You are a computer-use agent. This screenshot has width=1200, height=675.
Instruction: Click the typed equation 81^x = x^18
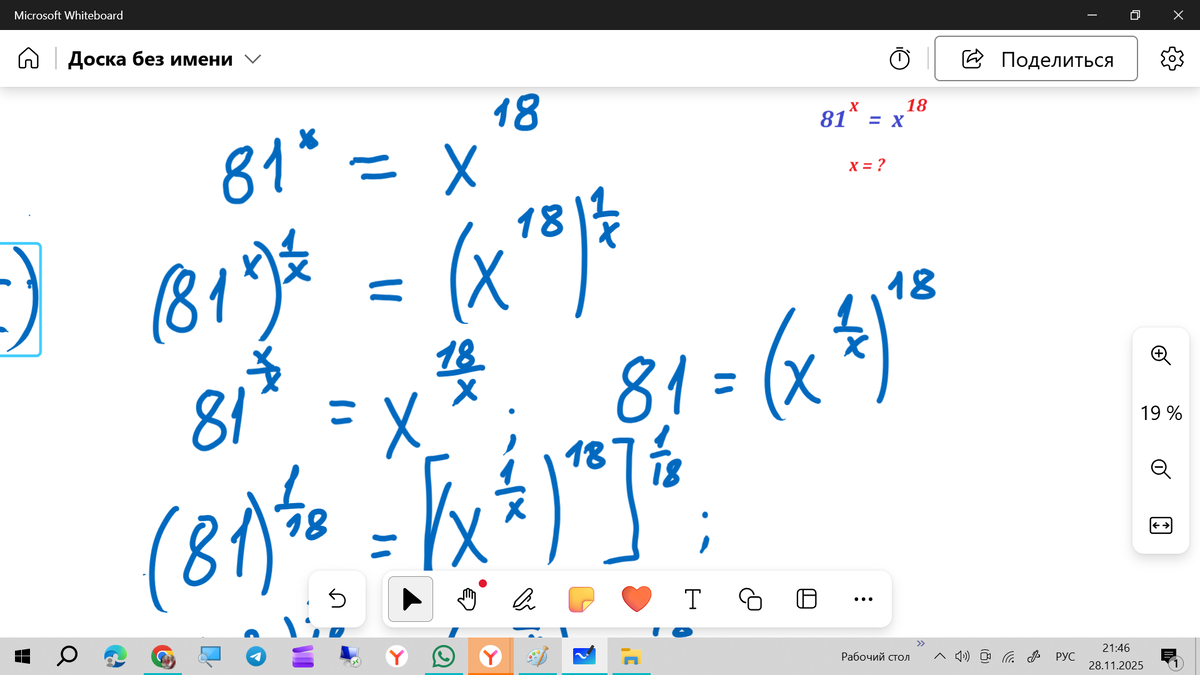pos(874,115)
